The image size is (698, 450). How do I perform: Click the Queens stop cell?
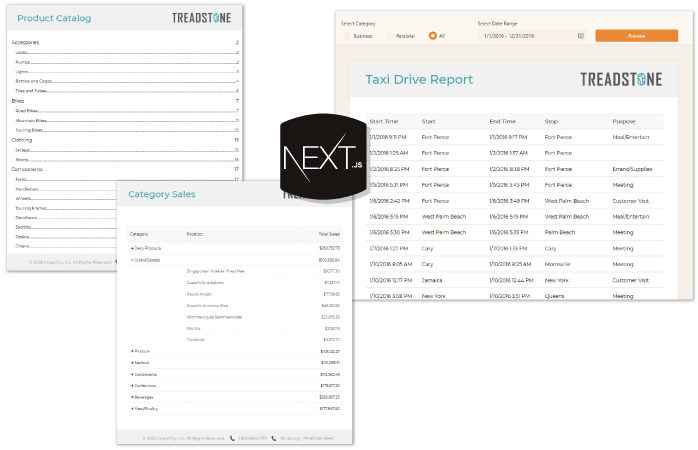(x=554, y=296)
